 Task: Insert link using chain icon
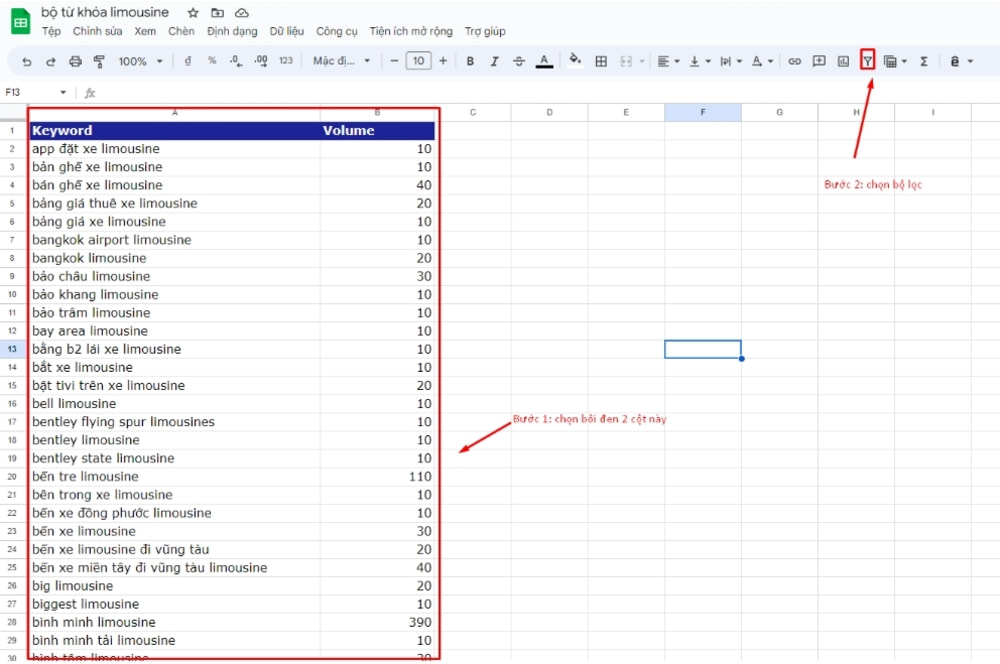pos(795,61)
